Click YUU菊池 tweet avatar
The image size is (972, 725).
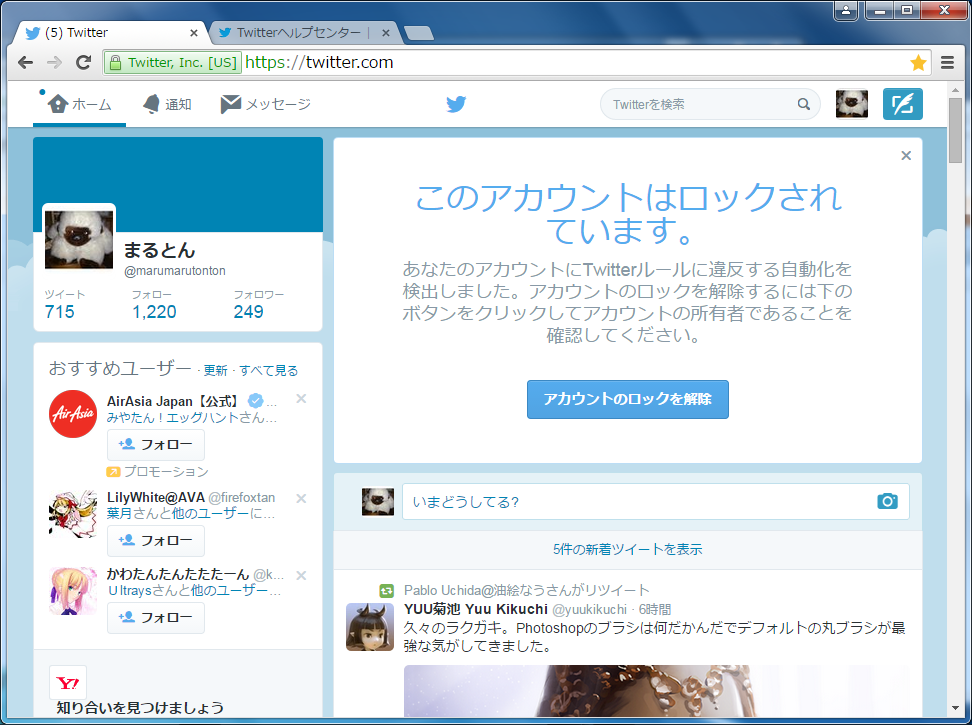click(369, 627)
